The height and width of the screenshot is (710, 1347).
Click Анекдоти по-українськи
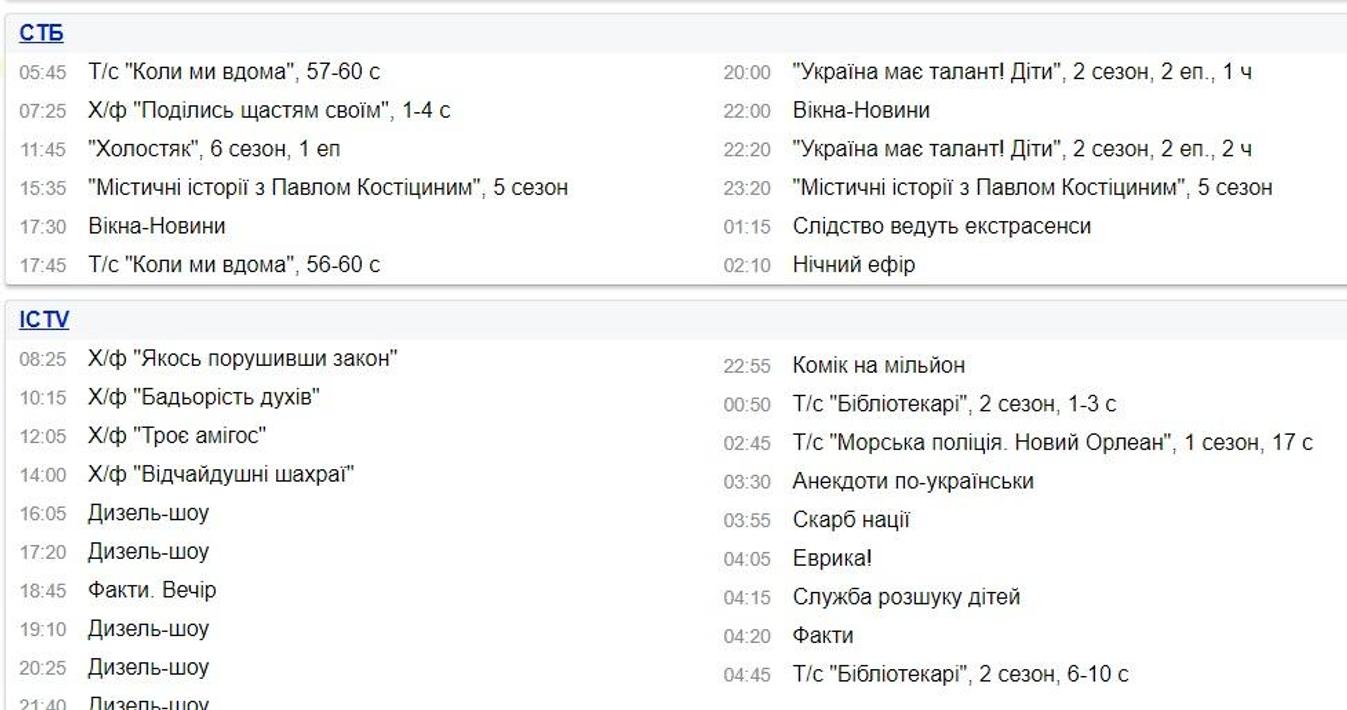(x=913, y=482)
